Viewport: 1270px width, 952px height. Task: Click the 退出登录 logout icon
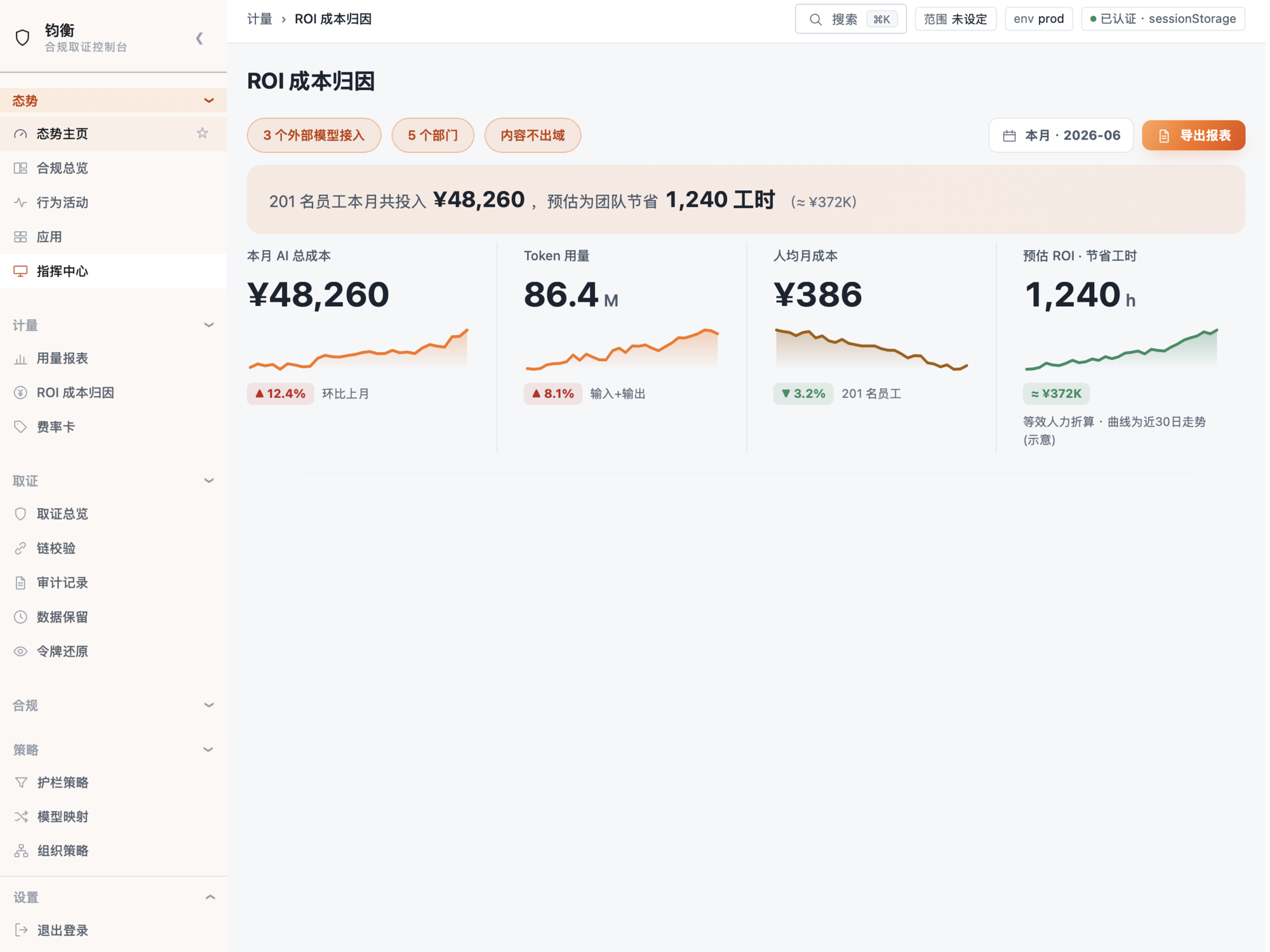coord(21,930)
